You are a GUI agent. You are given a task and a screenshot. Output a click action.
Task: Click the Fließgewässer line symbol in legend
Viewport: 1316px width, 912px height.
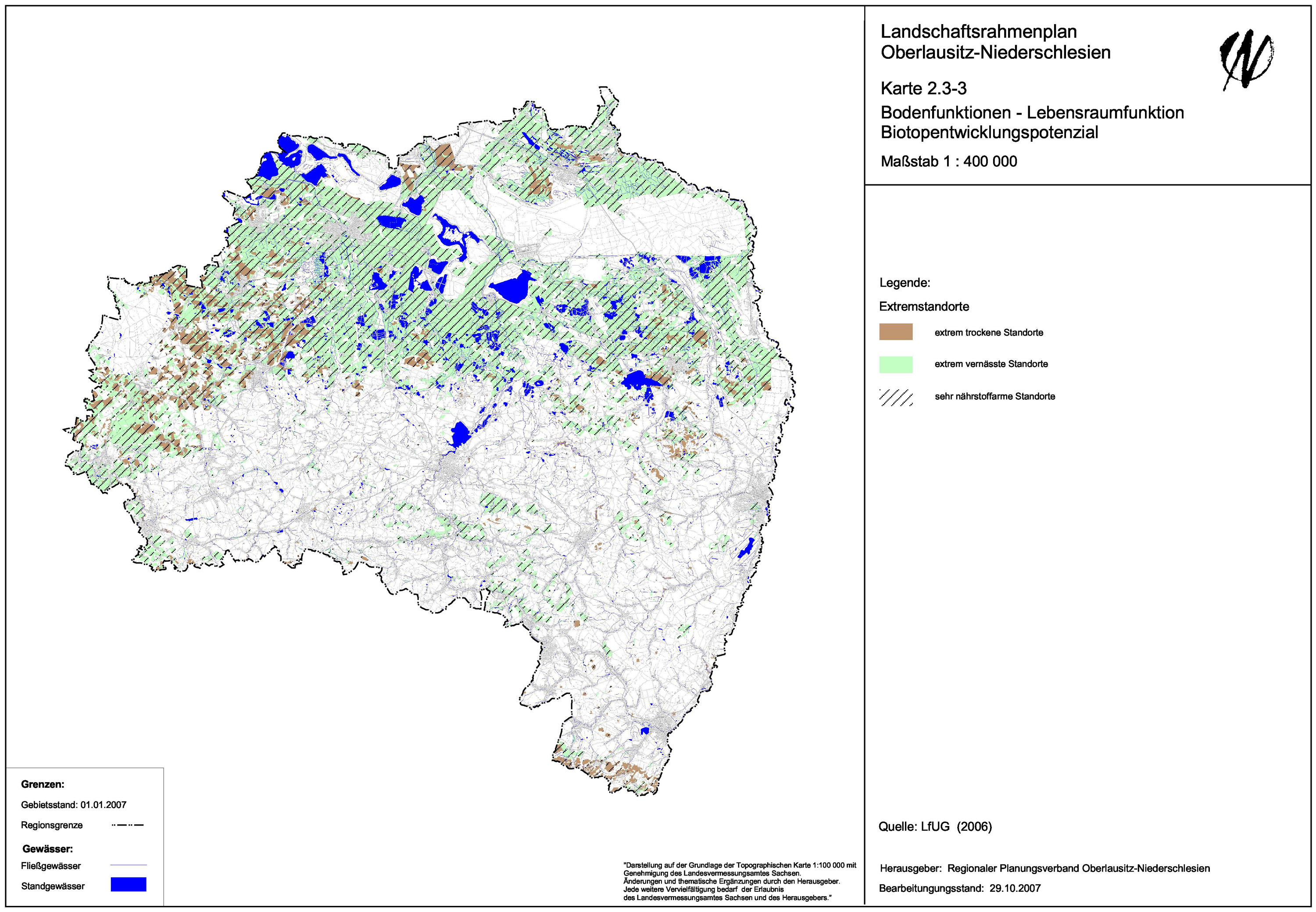(129, 866)
